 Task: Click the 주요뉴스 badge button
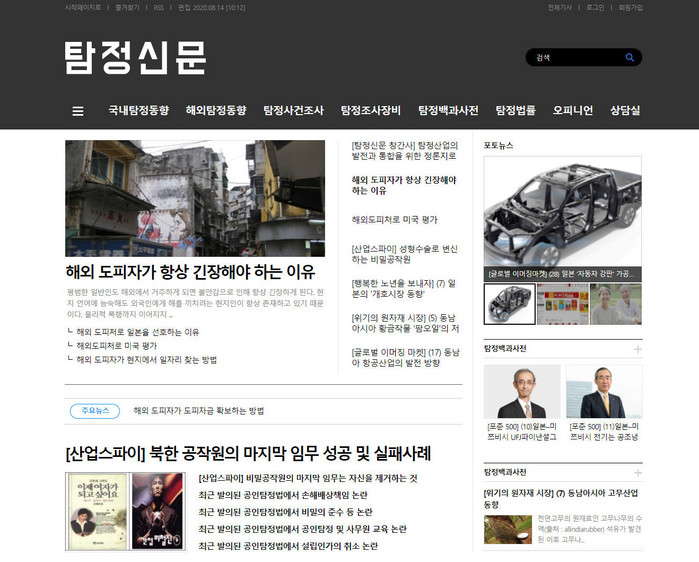coord(95,411)
